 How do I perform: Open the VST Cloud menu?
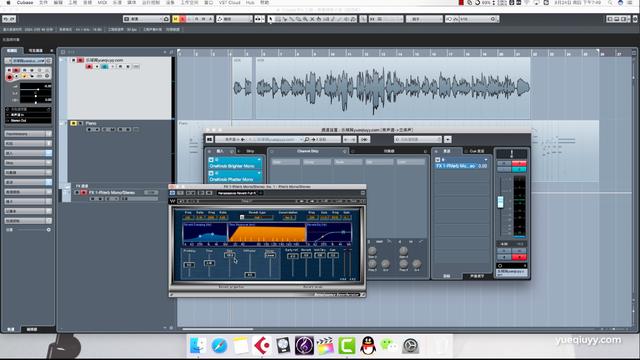[x=229, y=2]
